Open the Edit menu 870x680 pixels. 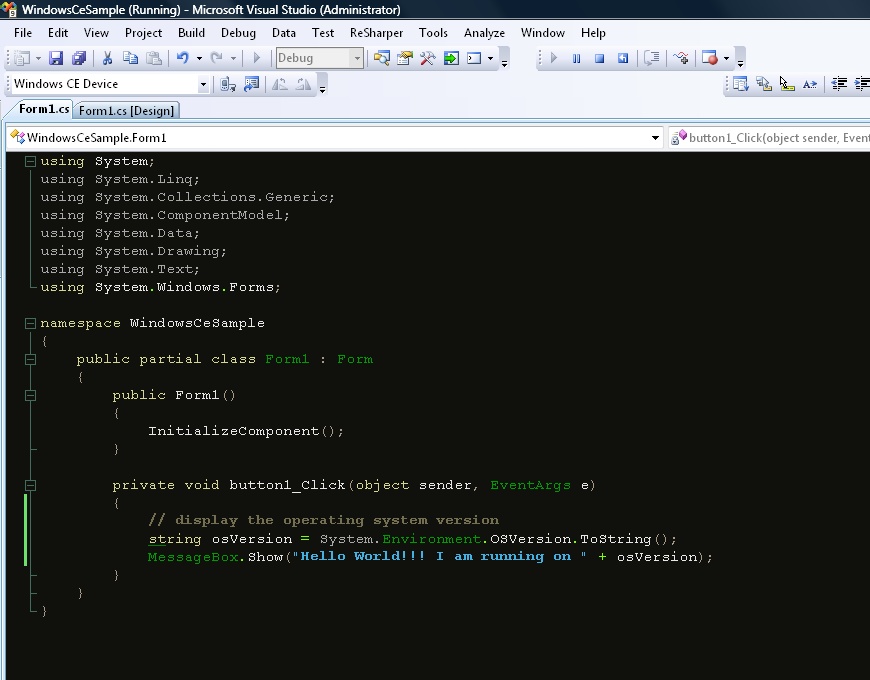[x=58, y=33]
